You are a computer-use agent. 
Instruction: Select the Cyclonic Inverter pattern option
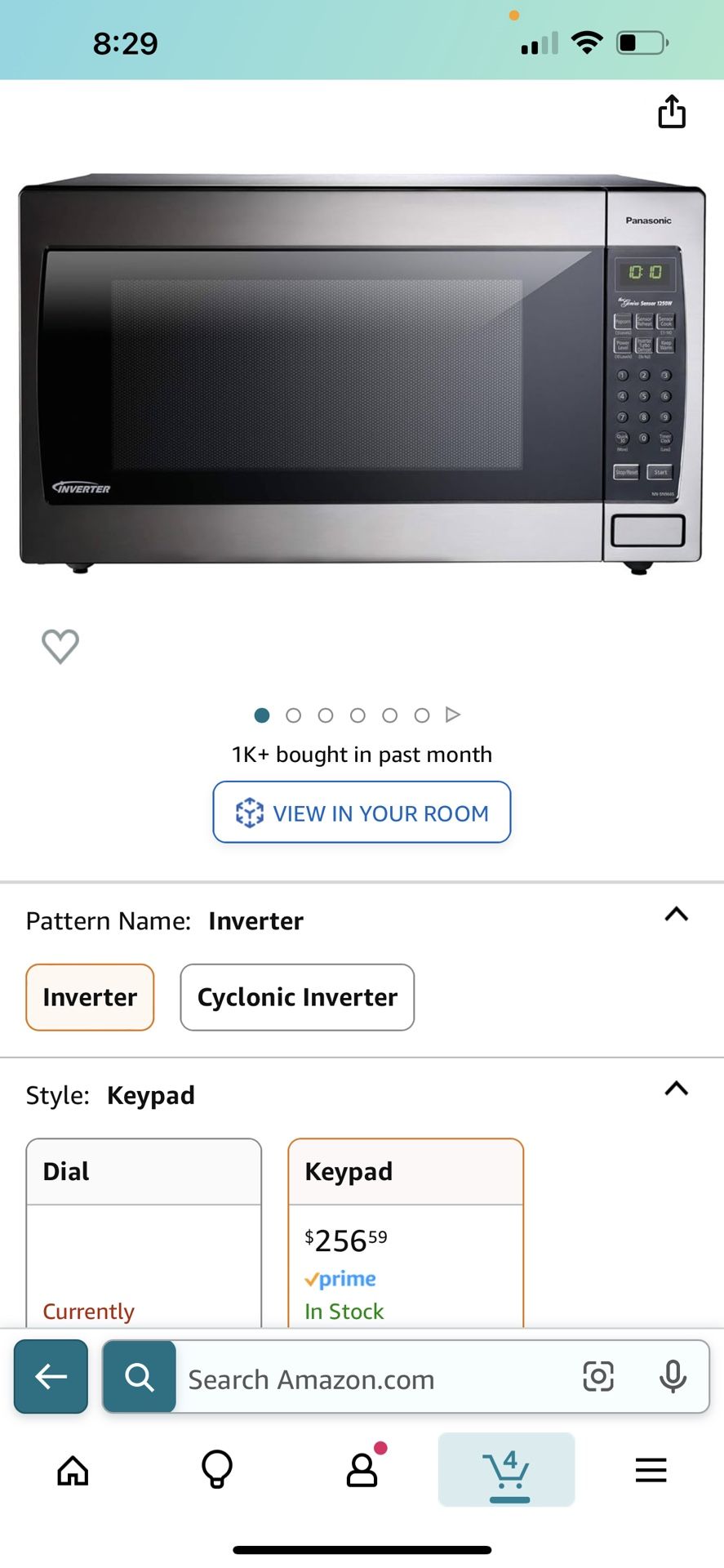coord(296,997)
